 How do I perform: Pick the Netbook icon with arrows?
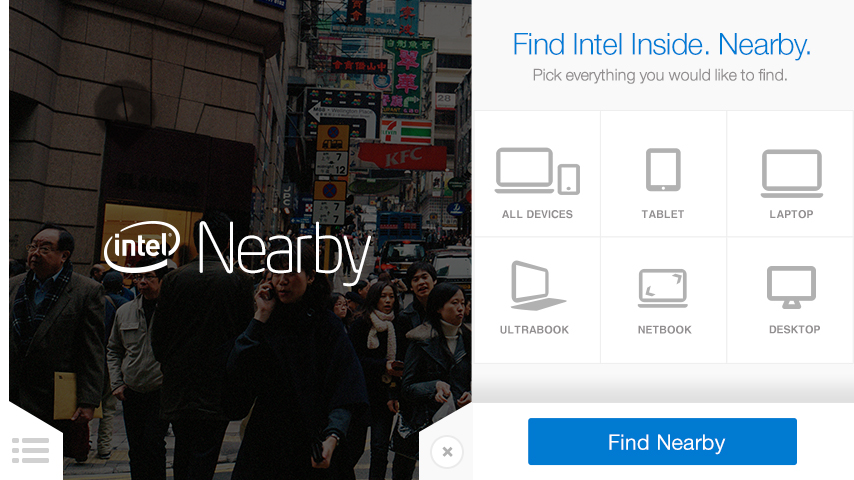pyautogui.click(x=663, y=288)
